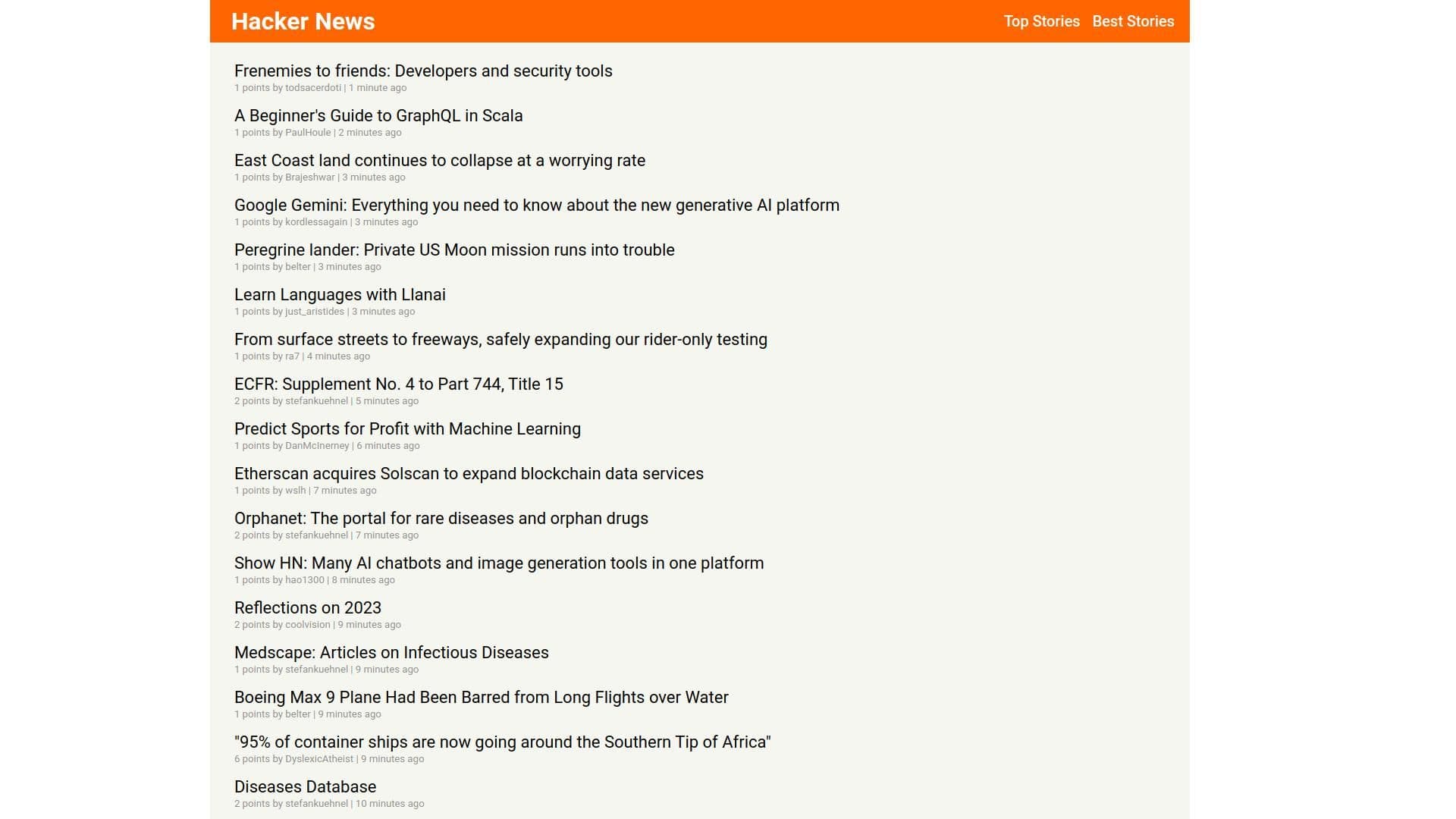The image size is (1456, 819).
Task: Open Predict Sports for Profit article
Action: [x=407, y=428]
